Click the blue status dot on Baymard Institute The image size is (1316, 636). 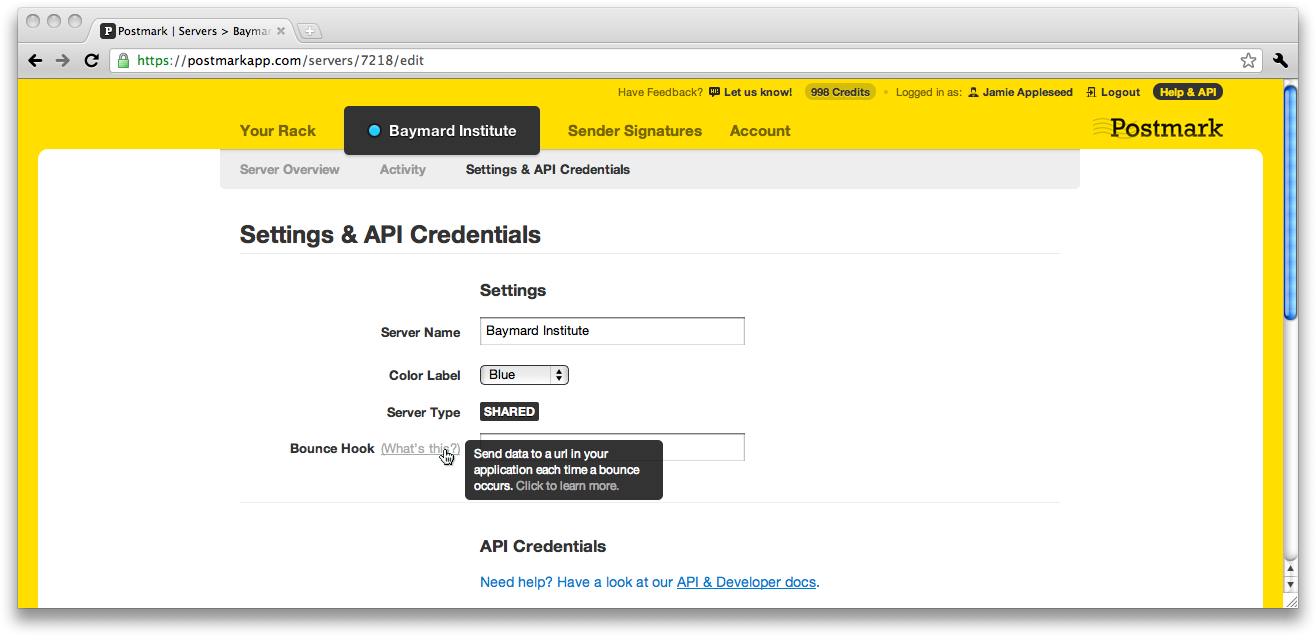375,129
